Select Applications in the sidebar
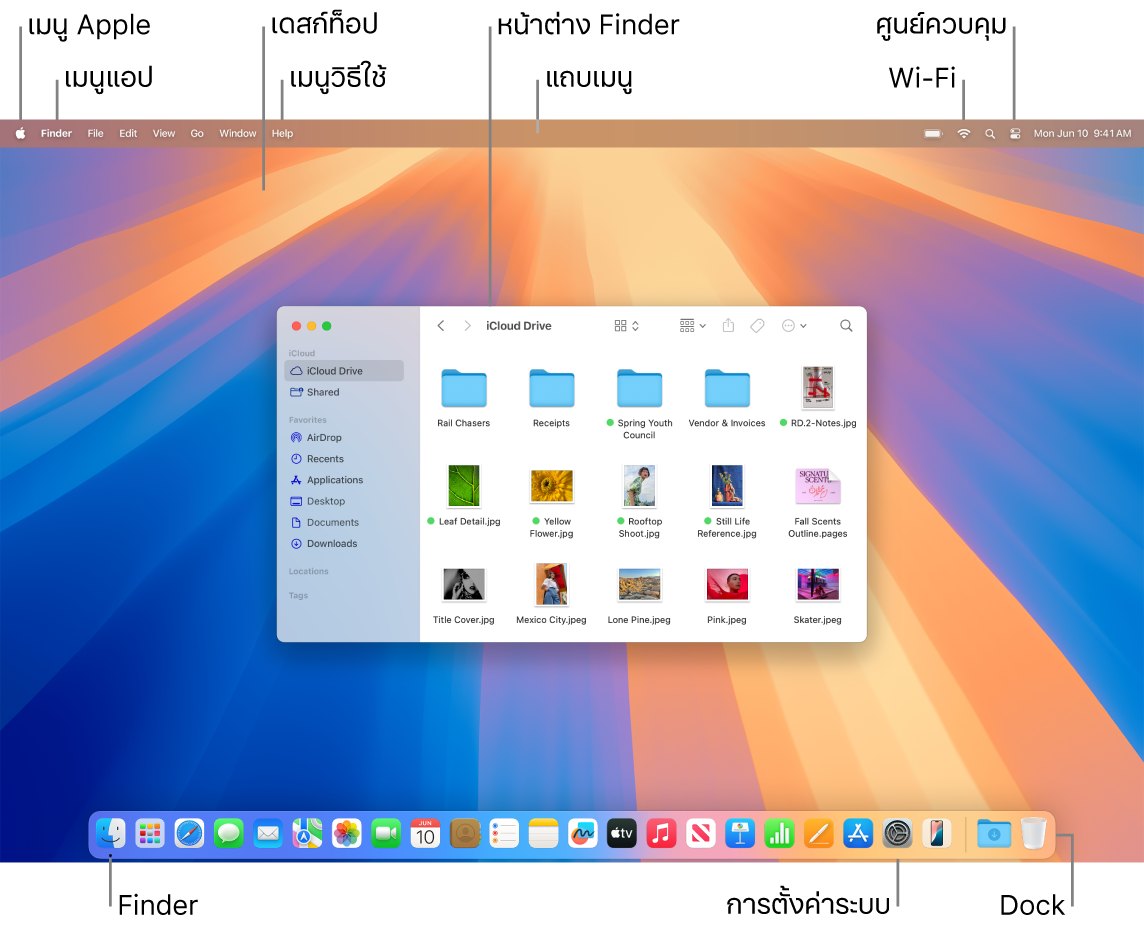Image resolution: width=1144 pixels, height=928 pixels. point(344,480)
